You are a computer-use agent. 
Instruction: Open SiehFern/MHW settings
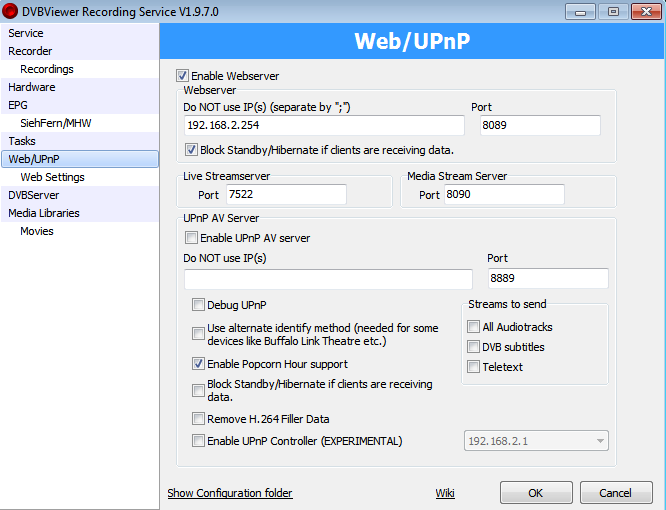[x=80, y=123]
